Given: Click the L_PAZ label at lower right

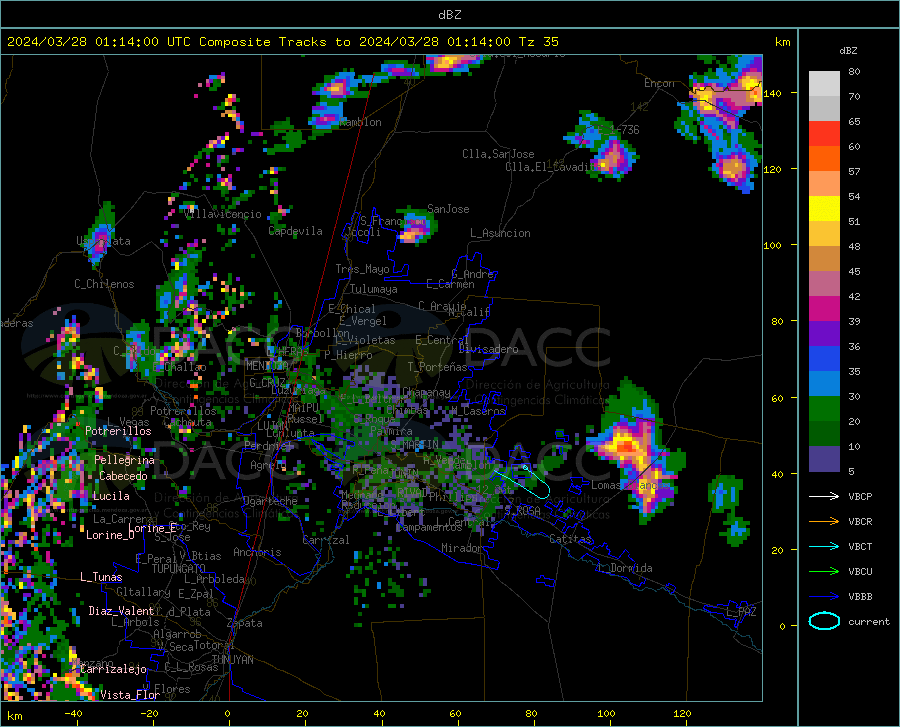Looking at the screenshot, I should [x=741, y=612].
